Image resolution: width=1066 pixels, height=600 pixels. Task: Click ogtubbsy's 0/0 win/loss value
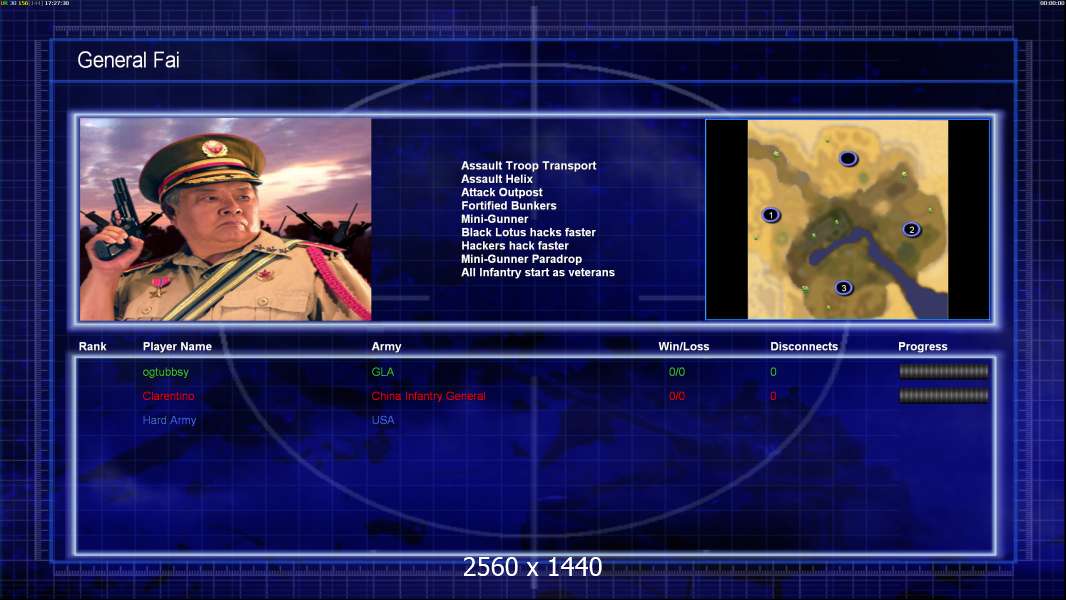click(676, 372)
